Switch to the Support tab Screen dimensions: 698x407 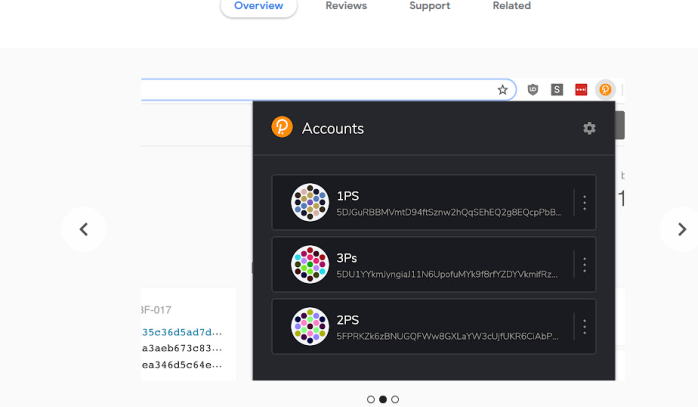pos(430,6)
